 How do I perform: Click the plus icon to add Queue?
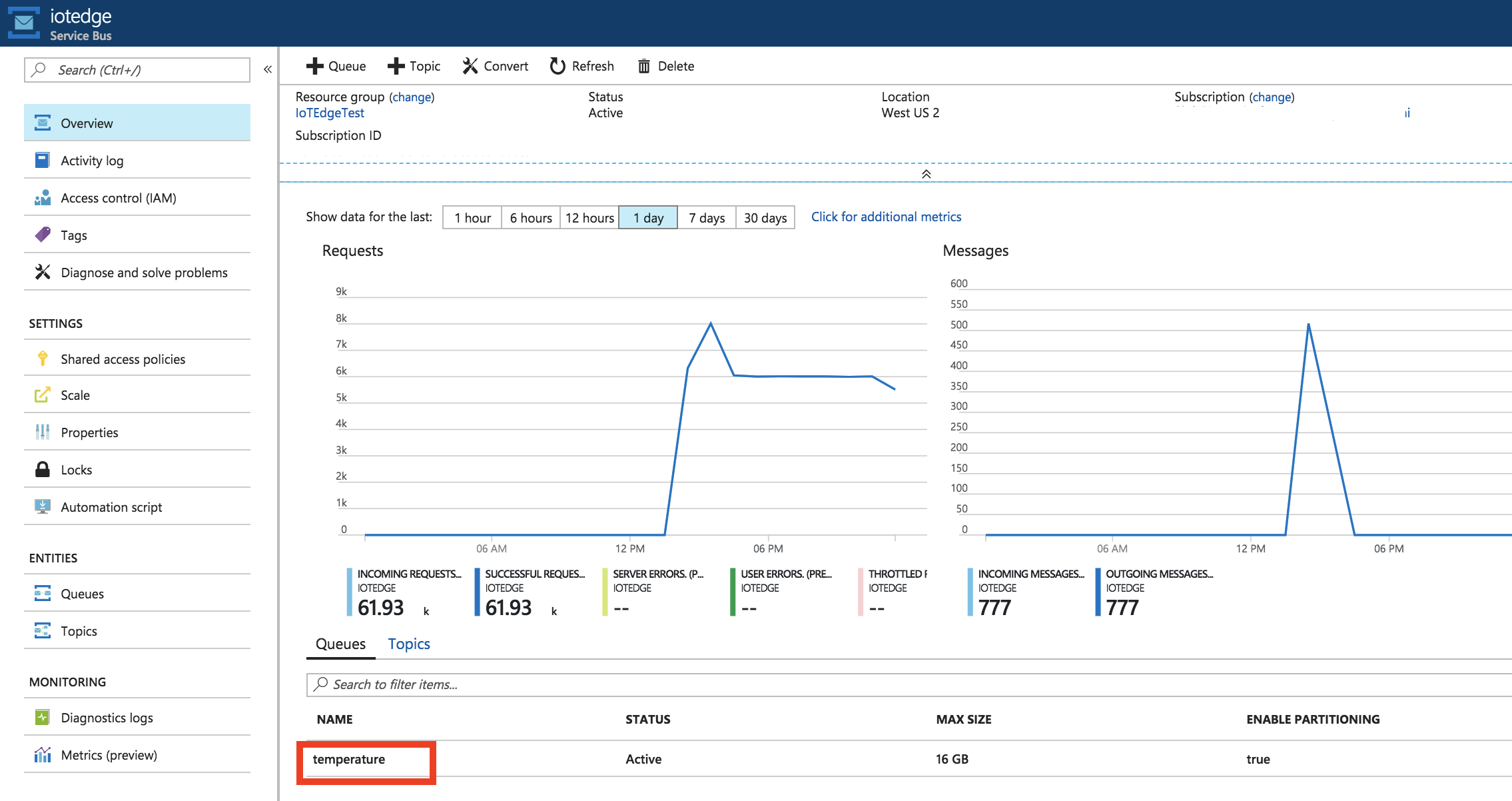tap(314, 66)
